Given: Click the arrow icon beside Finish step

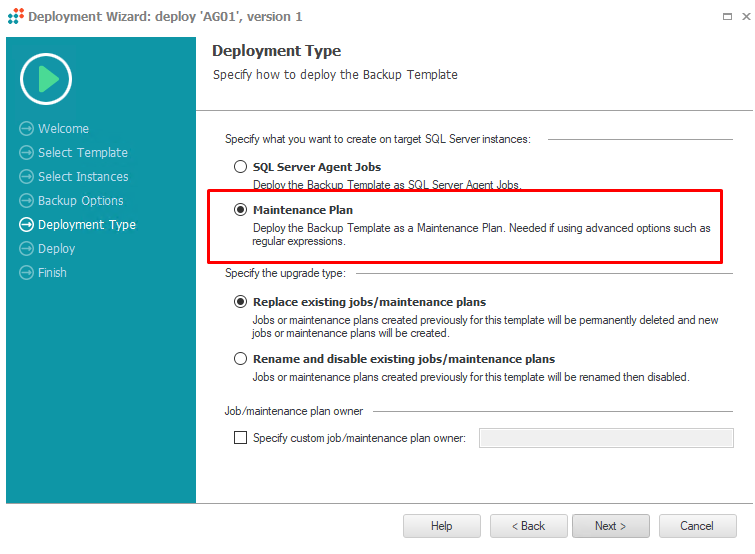Looking at the screenshot, I should 26,273.
